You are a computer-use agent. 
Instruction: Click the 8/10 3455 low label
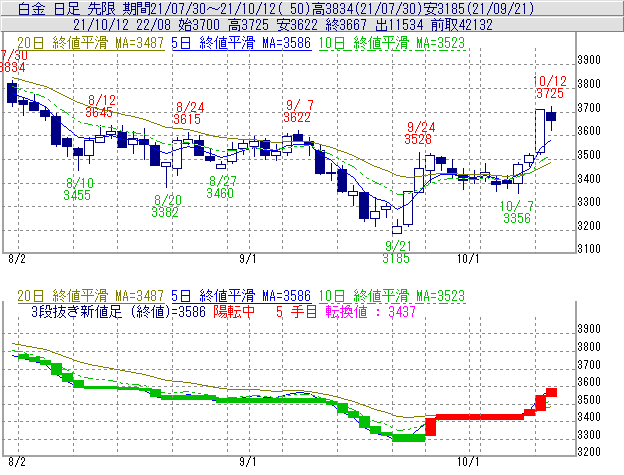pyautogui.click(x=78, y=189)
